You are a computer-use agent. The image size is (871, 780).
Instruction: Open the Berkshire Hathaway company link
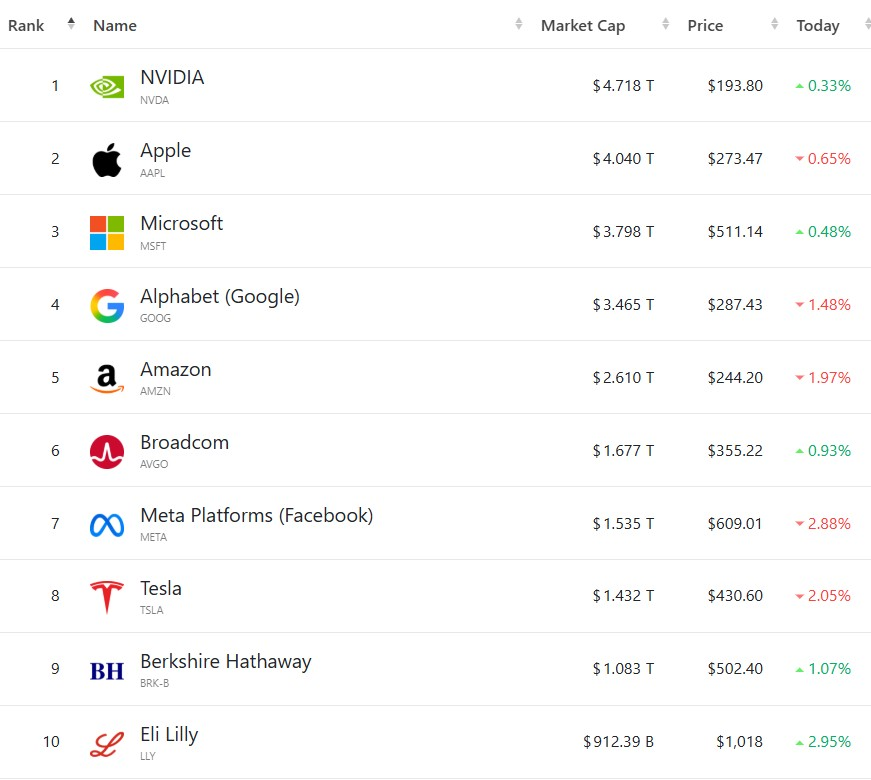click(x=226, y=662)
